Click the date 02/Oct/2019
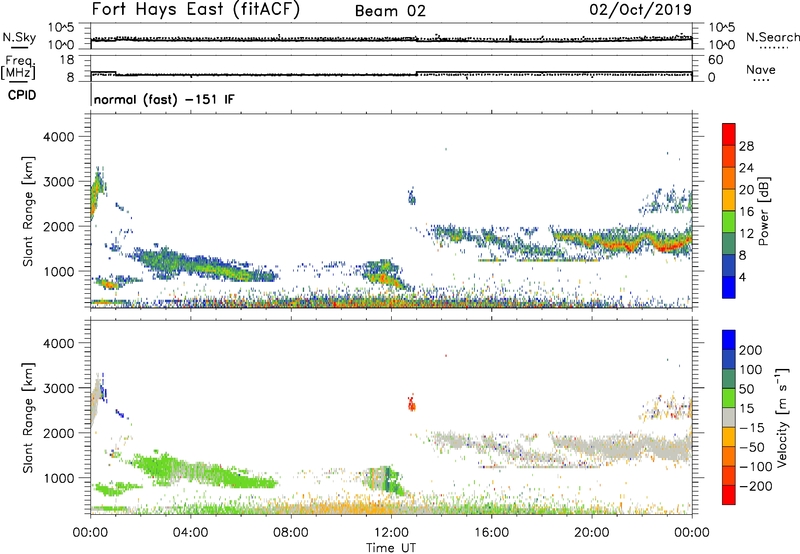This screenshot has height=554, width=800. click(640, 10)
